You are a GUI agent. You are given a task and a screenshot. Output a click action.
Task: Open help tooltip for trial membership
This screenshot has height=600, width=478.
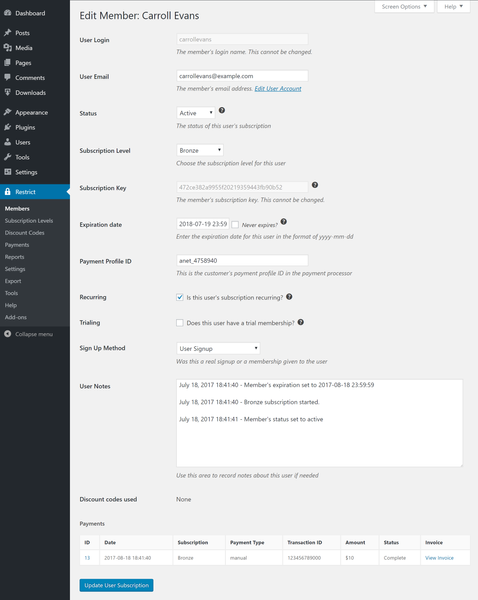coord(301,322)
